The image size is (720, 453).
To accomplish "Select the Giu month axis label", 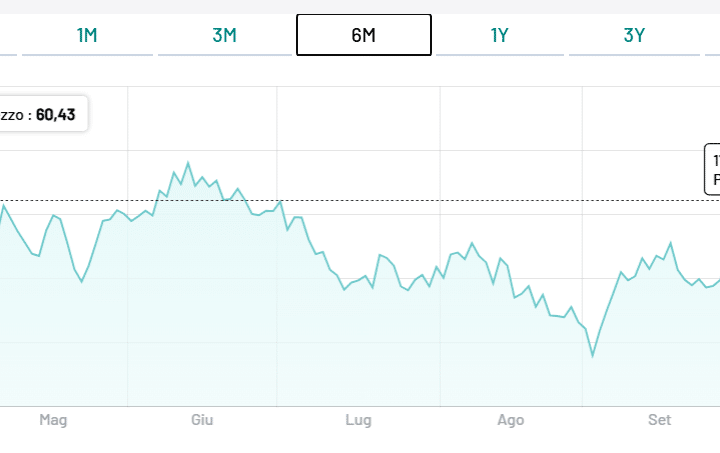I will click(202, 420).
